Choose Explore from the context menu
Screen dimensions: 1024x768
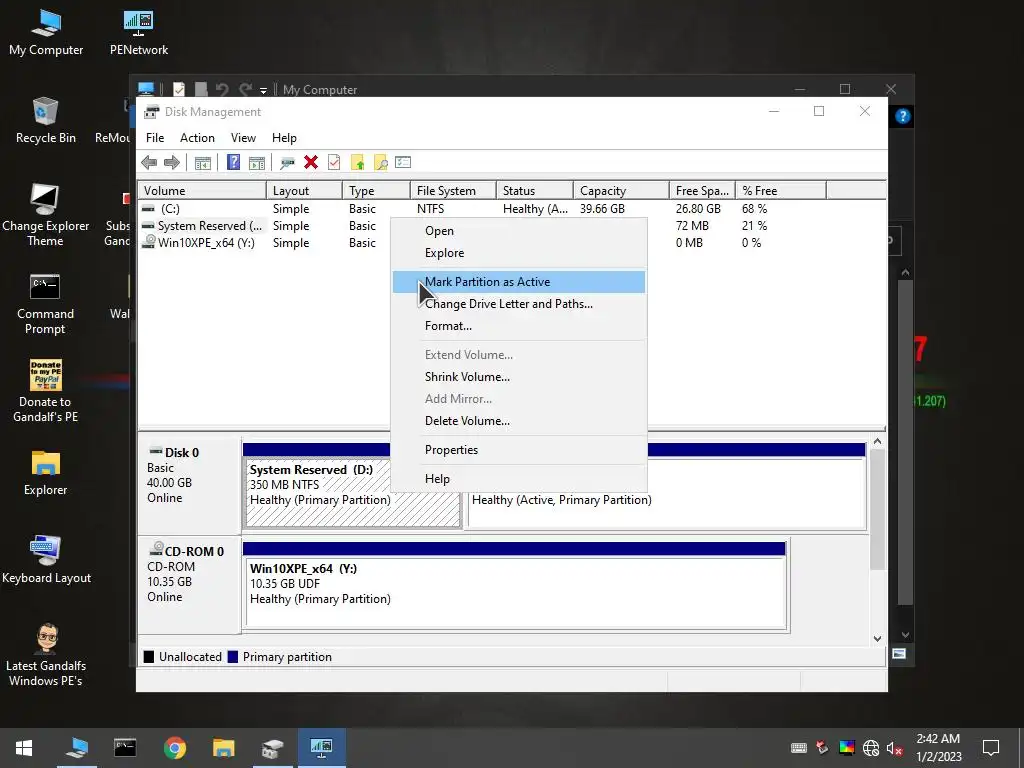click(445, 253)
